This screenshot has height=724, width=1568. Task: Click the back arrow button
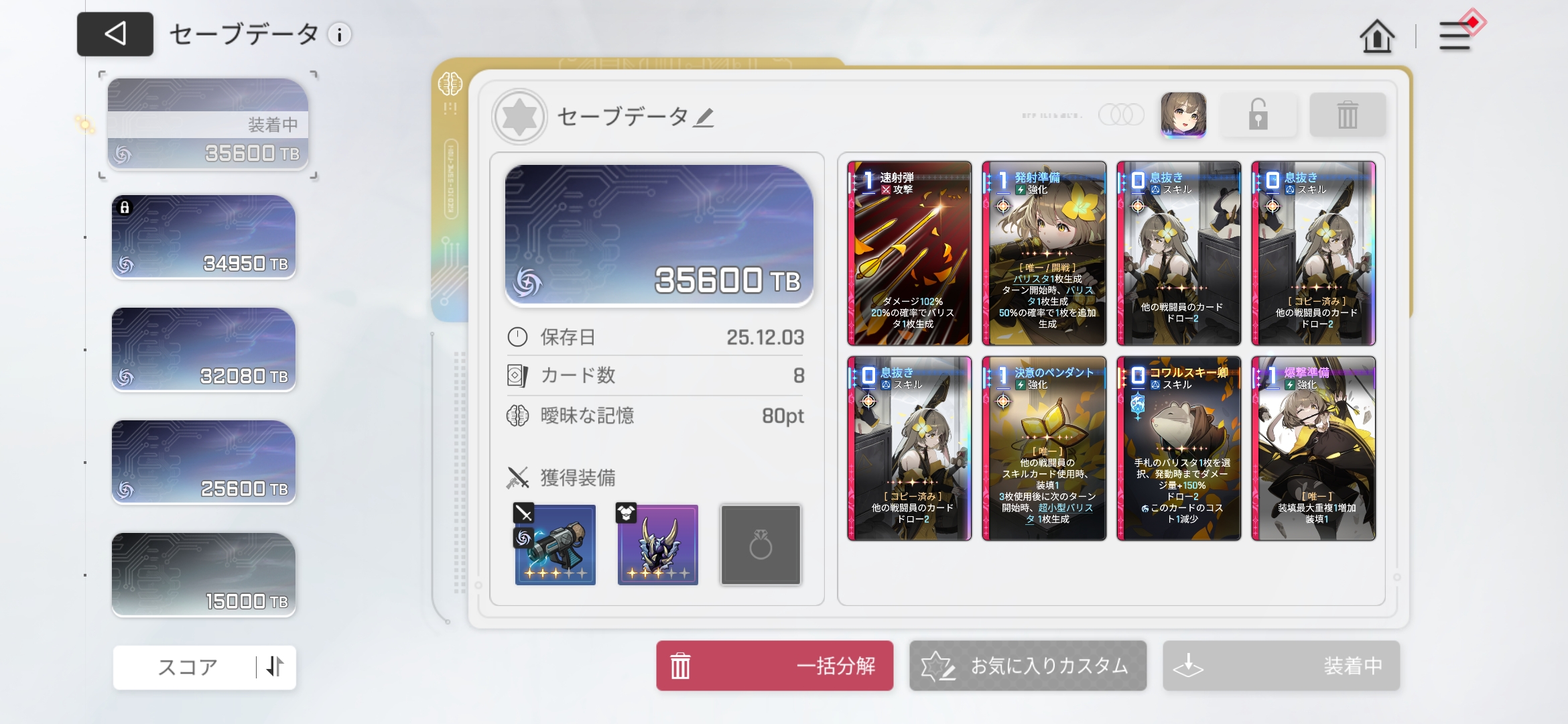(115, 34)
